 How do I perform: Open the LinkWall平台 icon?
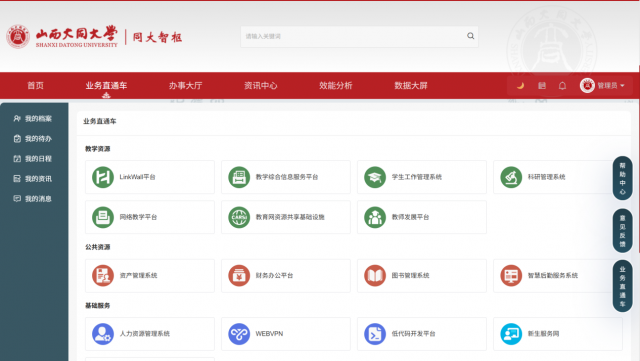click(x=103, y=177)
